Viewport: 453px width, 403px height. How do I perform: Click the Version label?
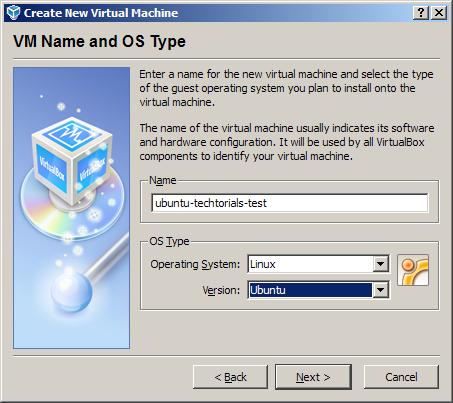(221, 290)
